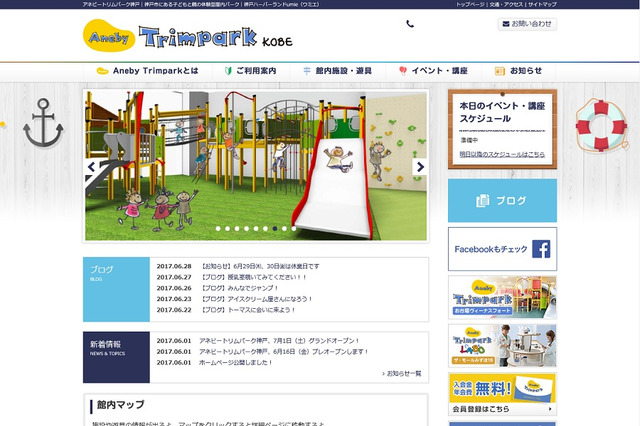Image resolution: width=640 pixels, height=426 pixels.
Task: Click the 館内マップ heading
Action: 120,405
